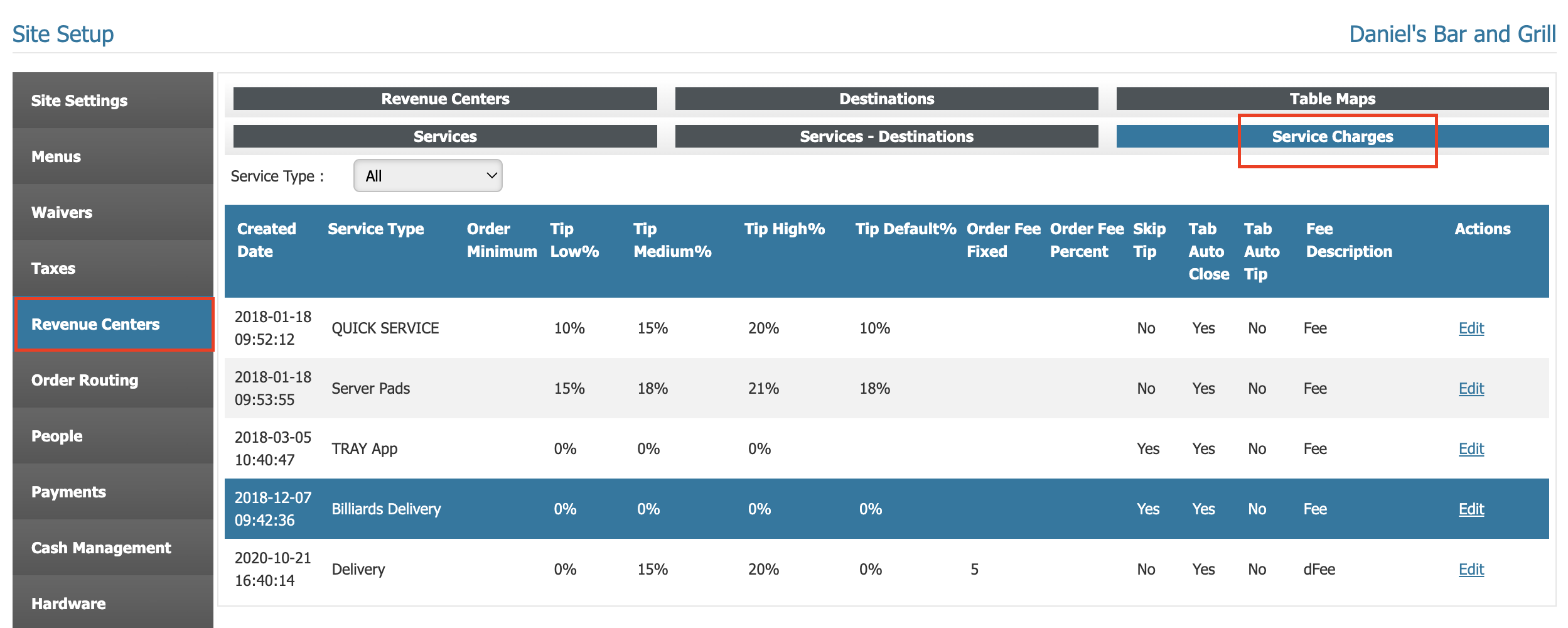The height and width of the screenshot is (628, 1568).
Task: Go to Menus section
Action: pyautogui.click(x=56, y=156)
